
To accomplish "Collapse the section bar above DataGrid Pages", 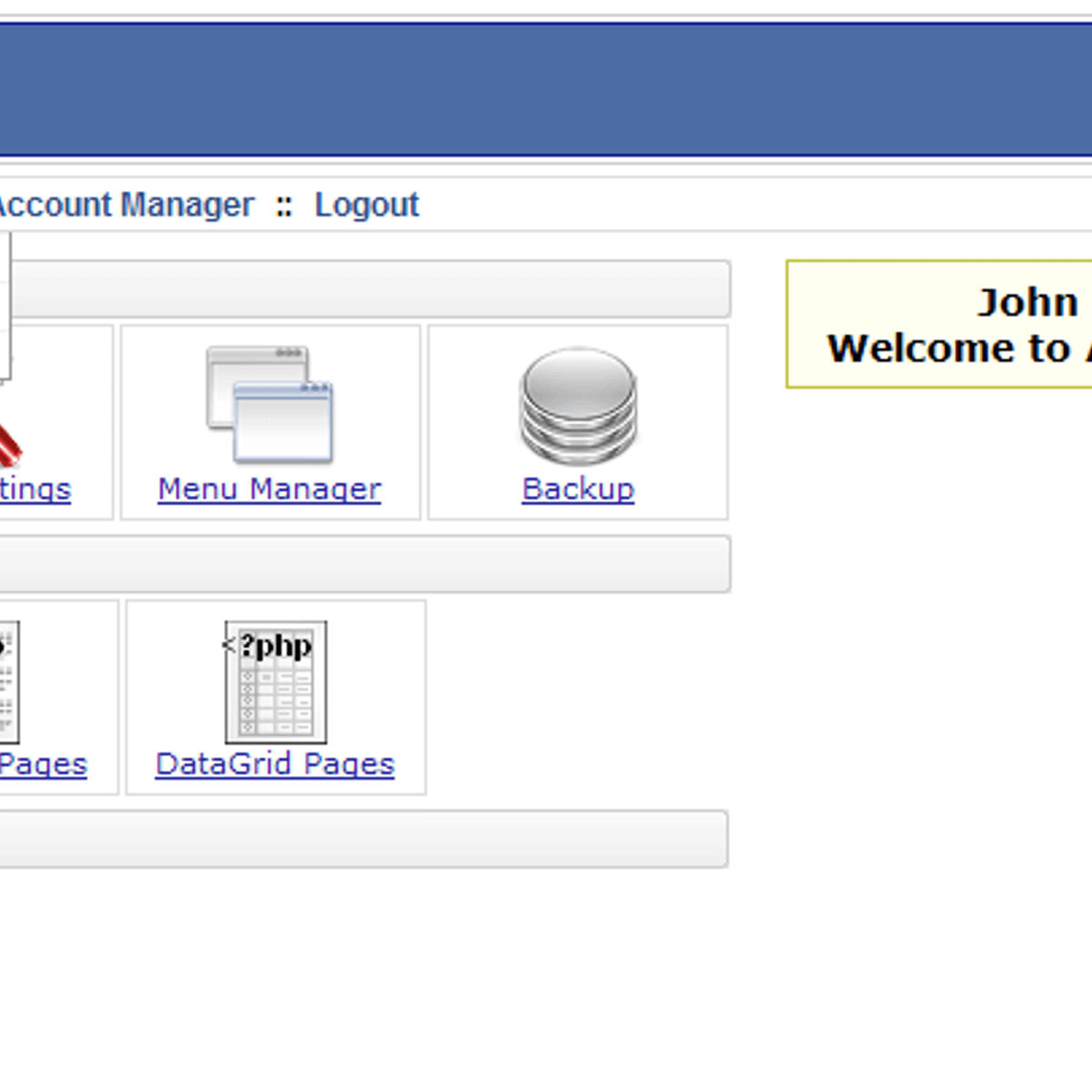I will [x=364, y=564].
